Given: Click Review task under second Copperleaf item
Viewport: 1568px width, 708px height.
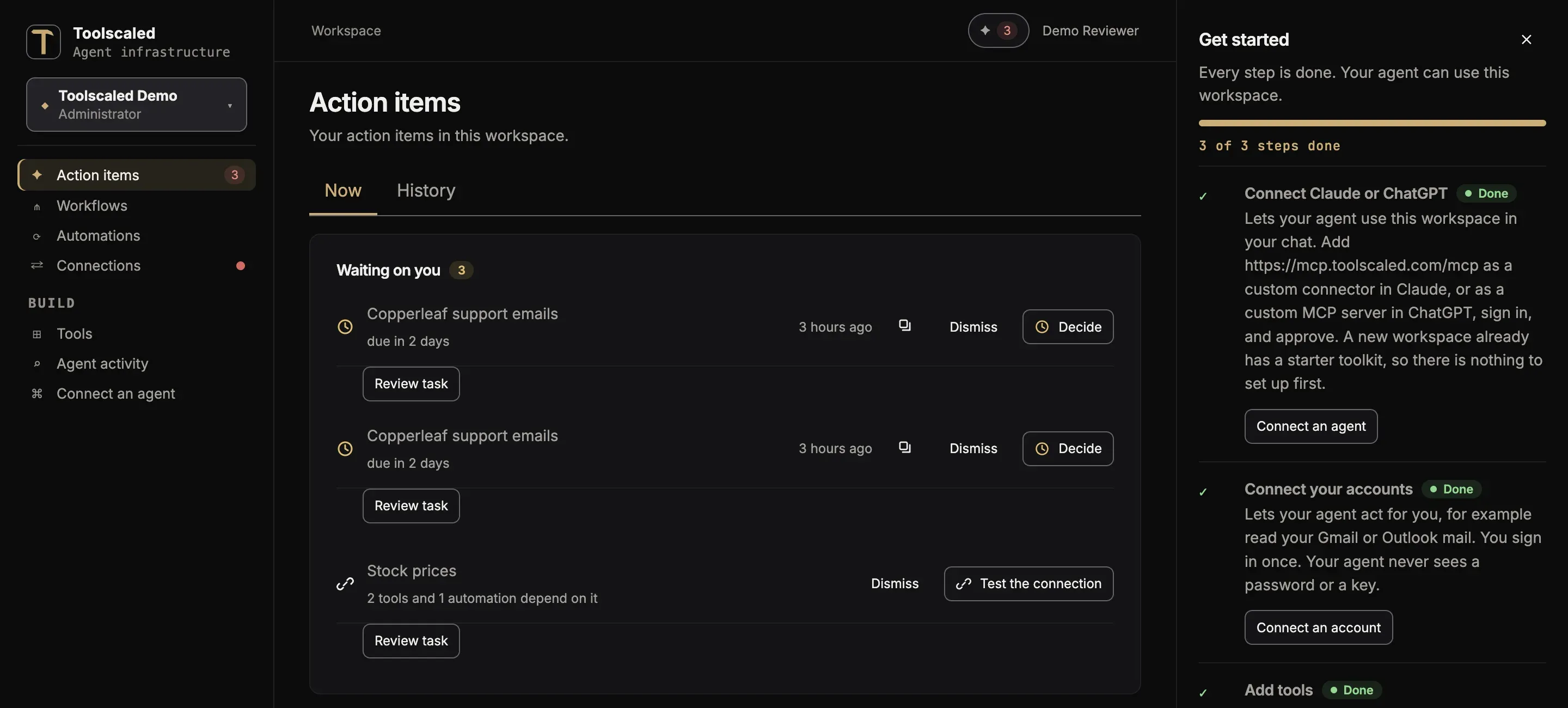Looking at the screenshot, I should [411, 505].
